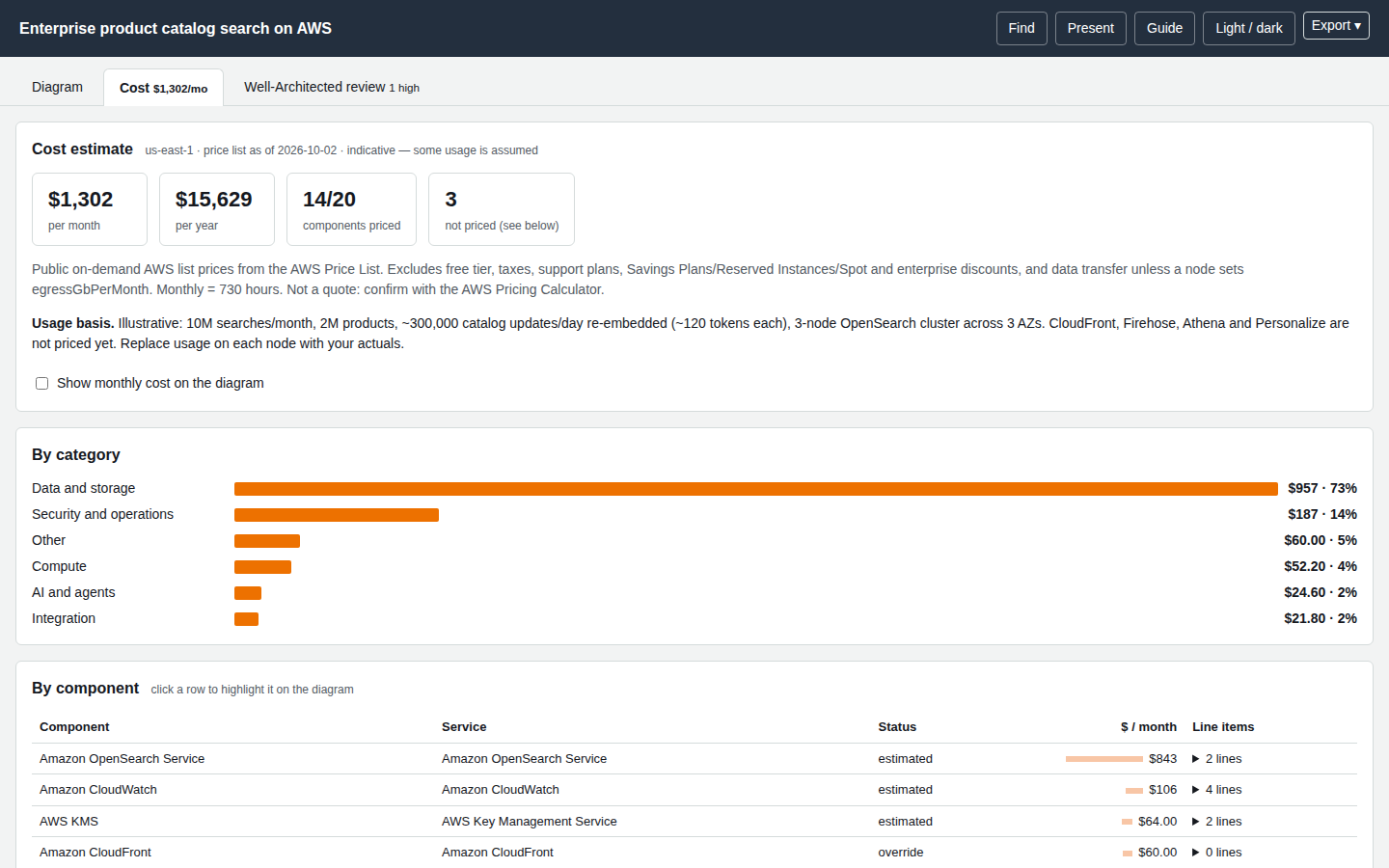Click the 3 not priced card
Viewport: 1389px width, 868px height.
[502, 209]
